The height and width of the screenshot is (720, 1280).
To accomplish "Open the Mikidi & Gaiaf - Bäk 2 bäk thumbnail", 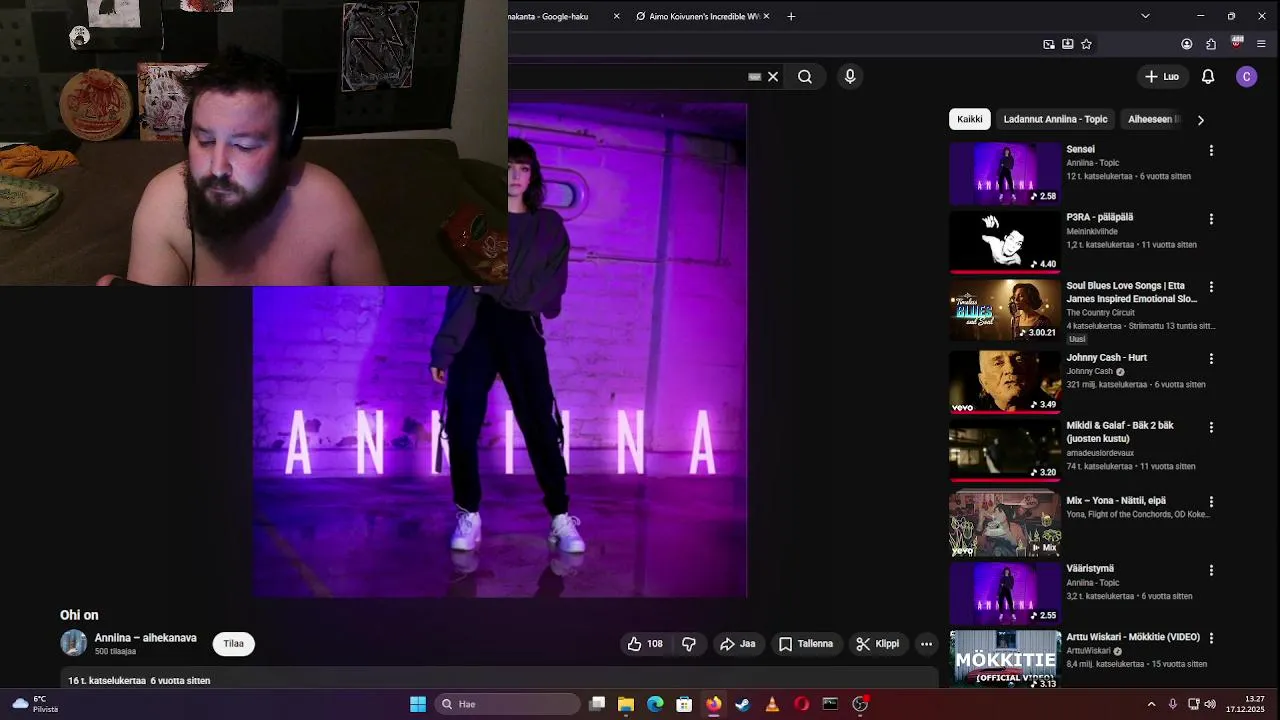I will coord(1005,450).
